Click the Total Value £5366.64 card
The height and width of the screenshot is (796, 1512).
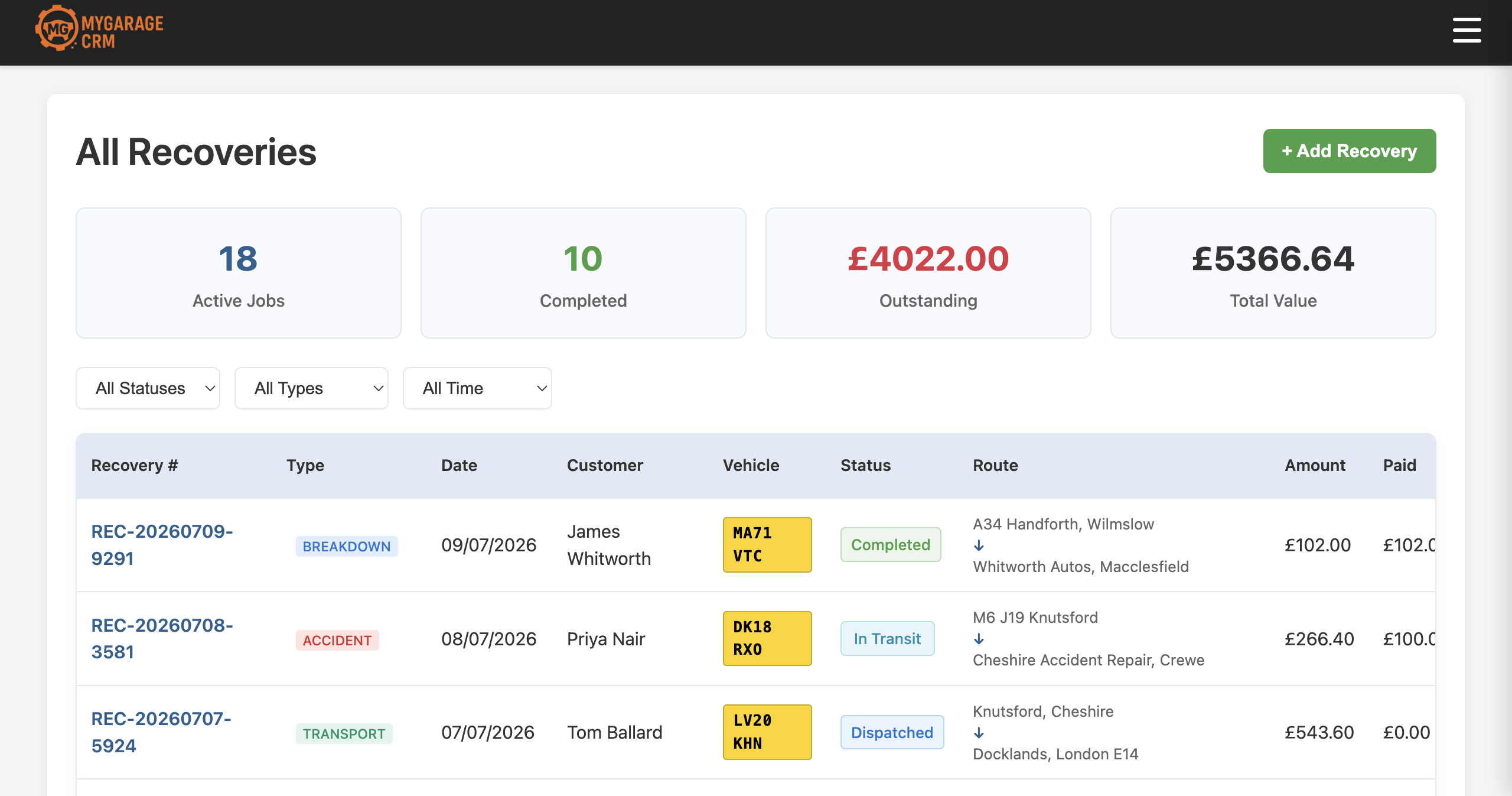[x=1273, y=273]
